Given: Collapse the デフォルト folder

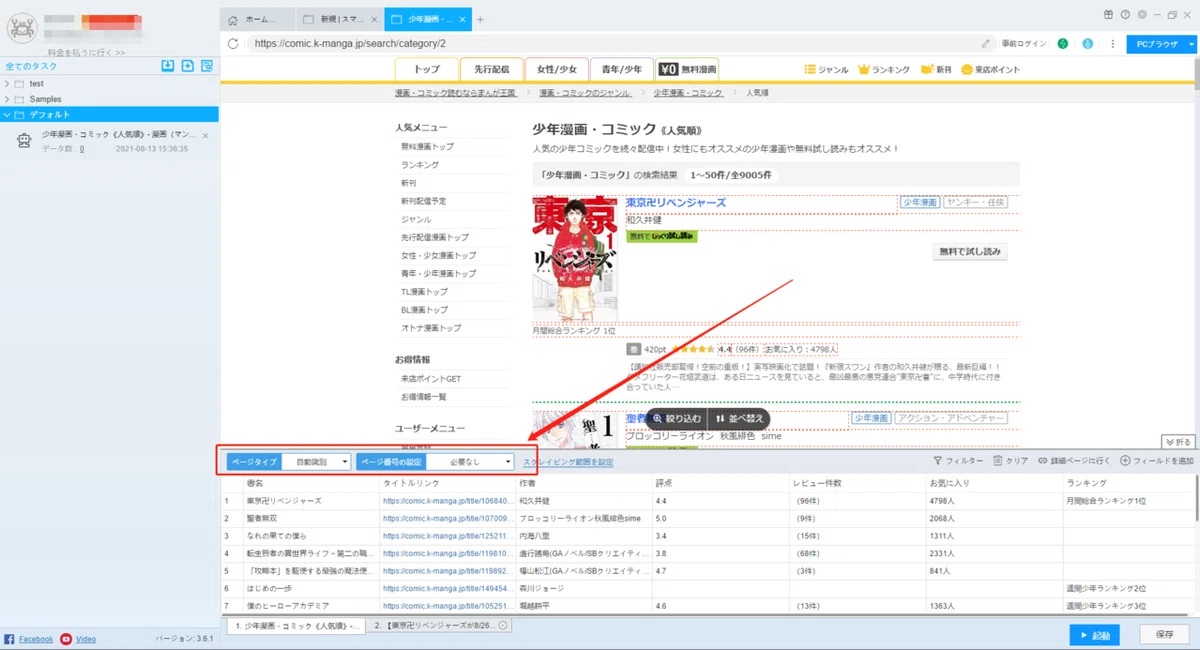Looking at the screenshot, I should pyautogui.click(x=8, y=114).
